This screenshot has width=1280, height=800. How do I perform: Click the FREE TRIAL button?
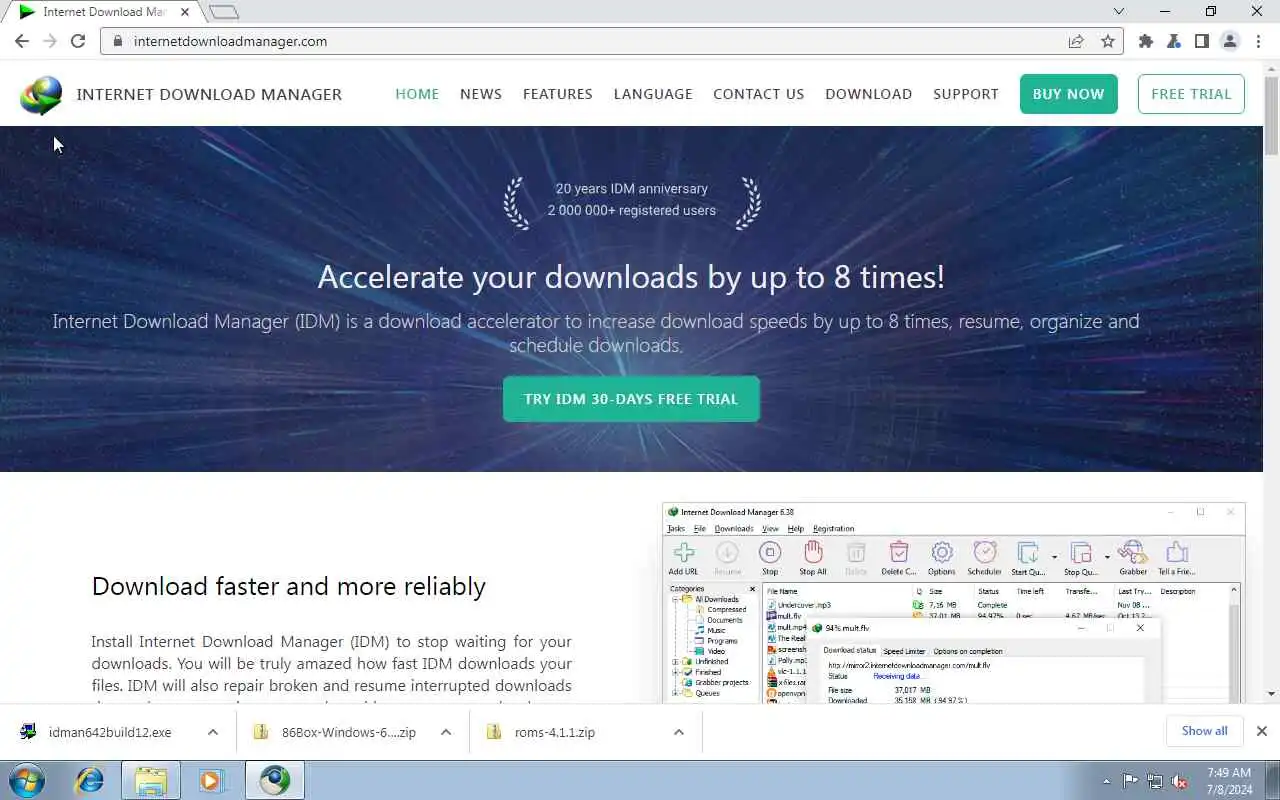(x=1191, y=94)
